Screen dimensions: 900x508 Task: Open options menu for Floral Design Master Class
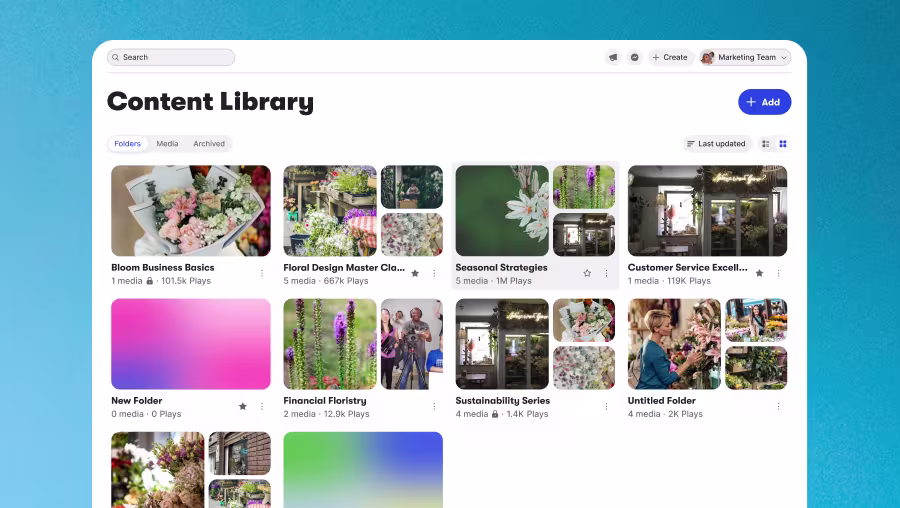click(434, 273)
